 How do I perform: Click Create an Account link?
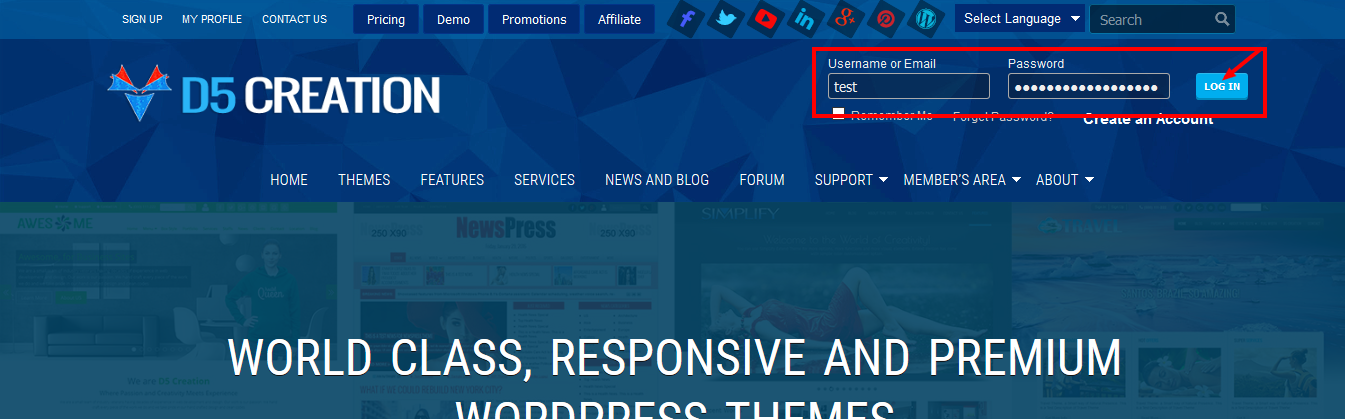1148,118
